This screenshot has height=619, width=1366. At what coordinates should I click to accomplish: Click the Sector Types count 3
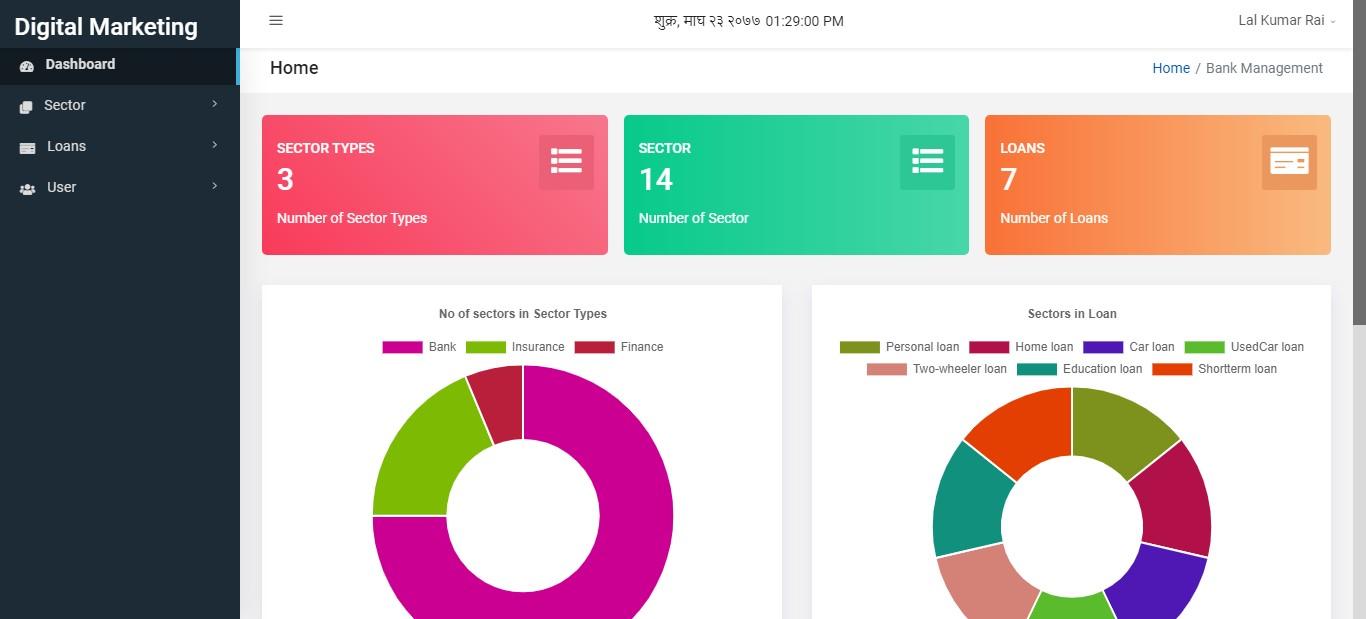(285, 179)
